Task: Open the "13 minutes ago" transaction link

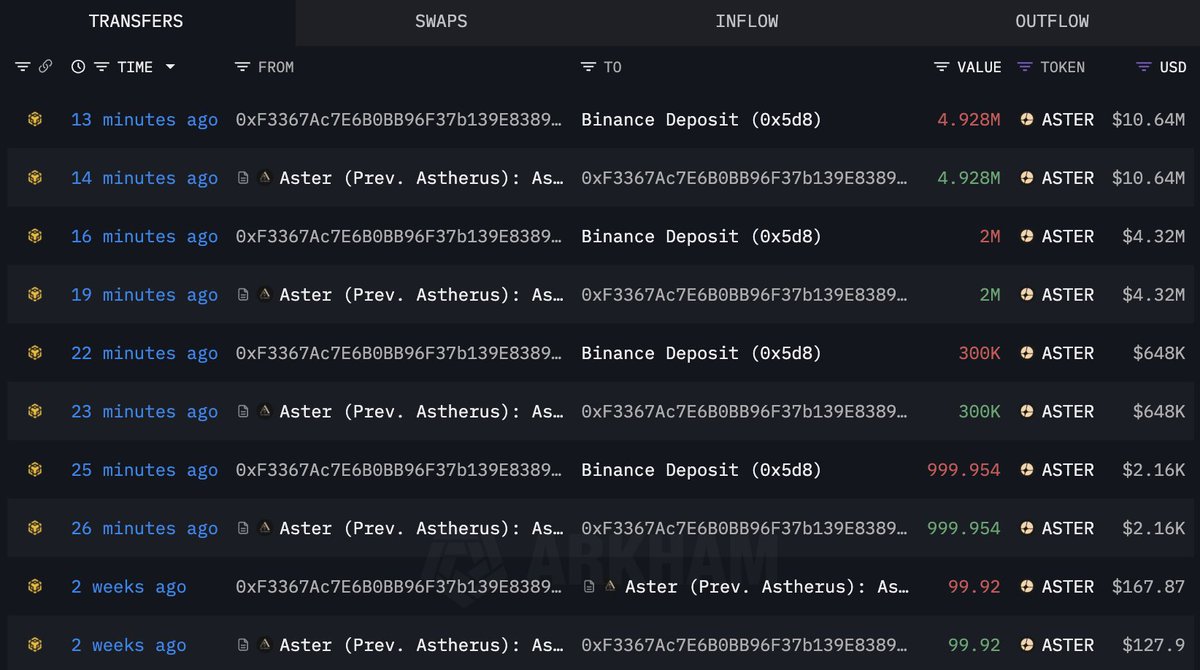Action: click(144, 120)
